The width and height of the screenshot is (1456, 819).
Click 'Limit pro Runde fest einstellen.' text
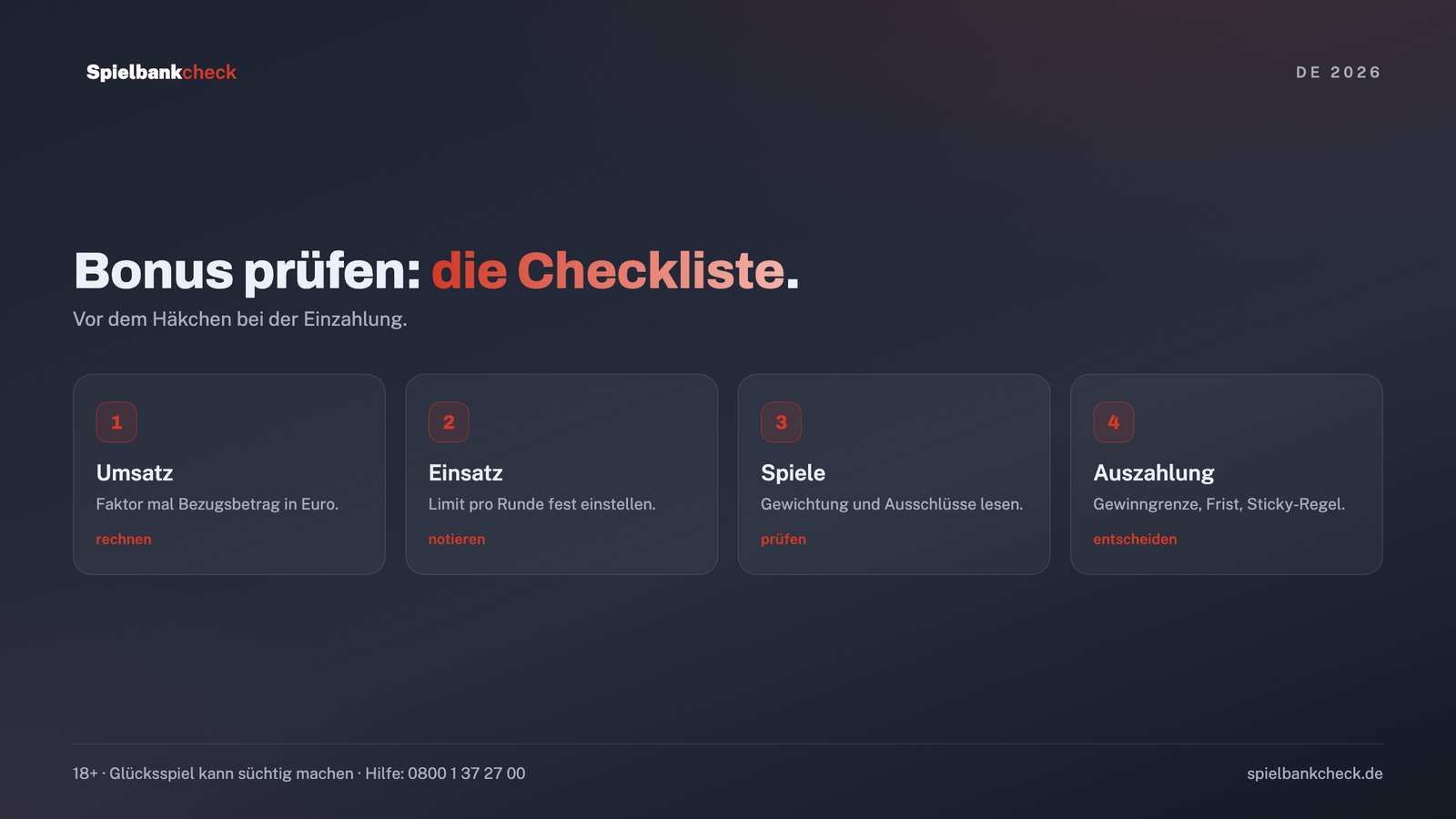pyautogui.click(x=542, y=504)
